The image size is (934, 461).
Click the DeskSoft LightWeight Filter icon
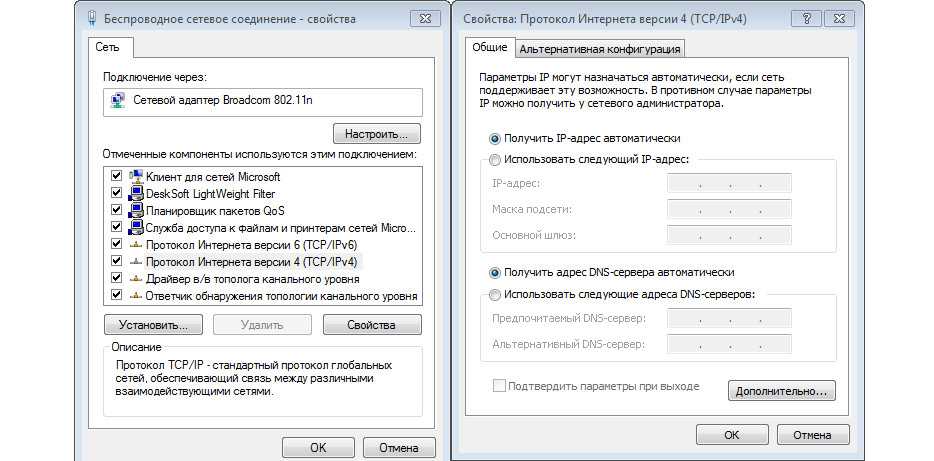click(136, 193)
